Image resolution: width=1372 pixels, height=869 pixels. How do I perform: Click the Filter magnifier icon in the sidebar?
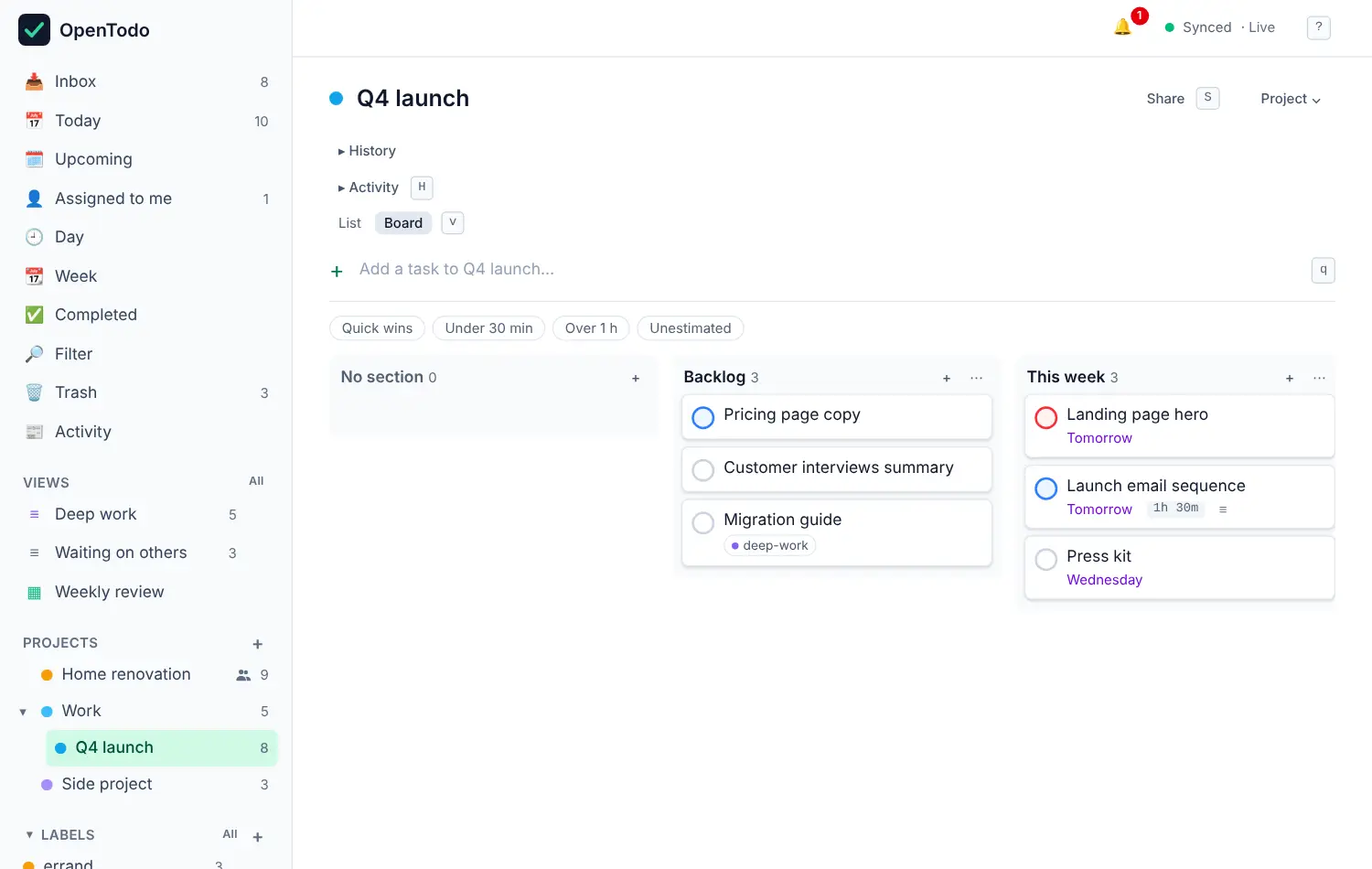(x=35, y=354)
